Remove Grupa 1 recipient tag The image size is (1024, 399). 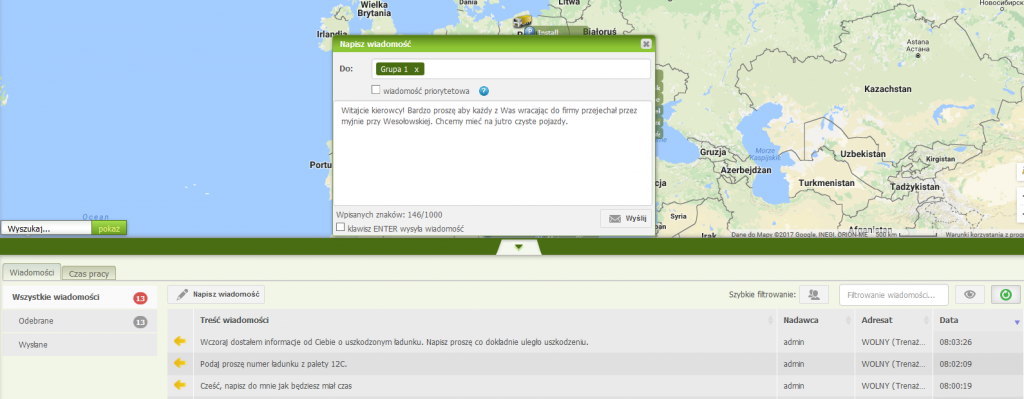[417, 69]
